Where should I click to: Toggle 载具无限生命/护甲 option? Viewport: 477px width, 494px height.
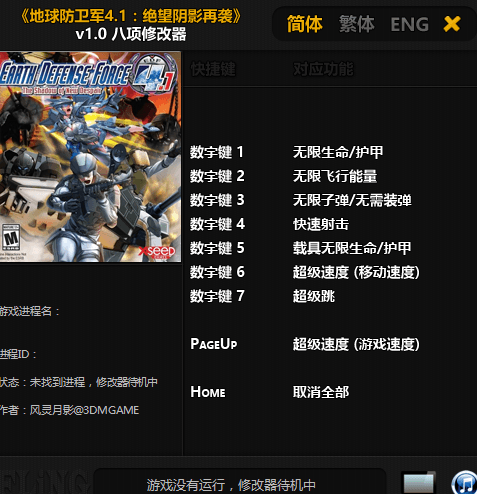tap(352, 248)
